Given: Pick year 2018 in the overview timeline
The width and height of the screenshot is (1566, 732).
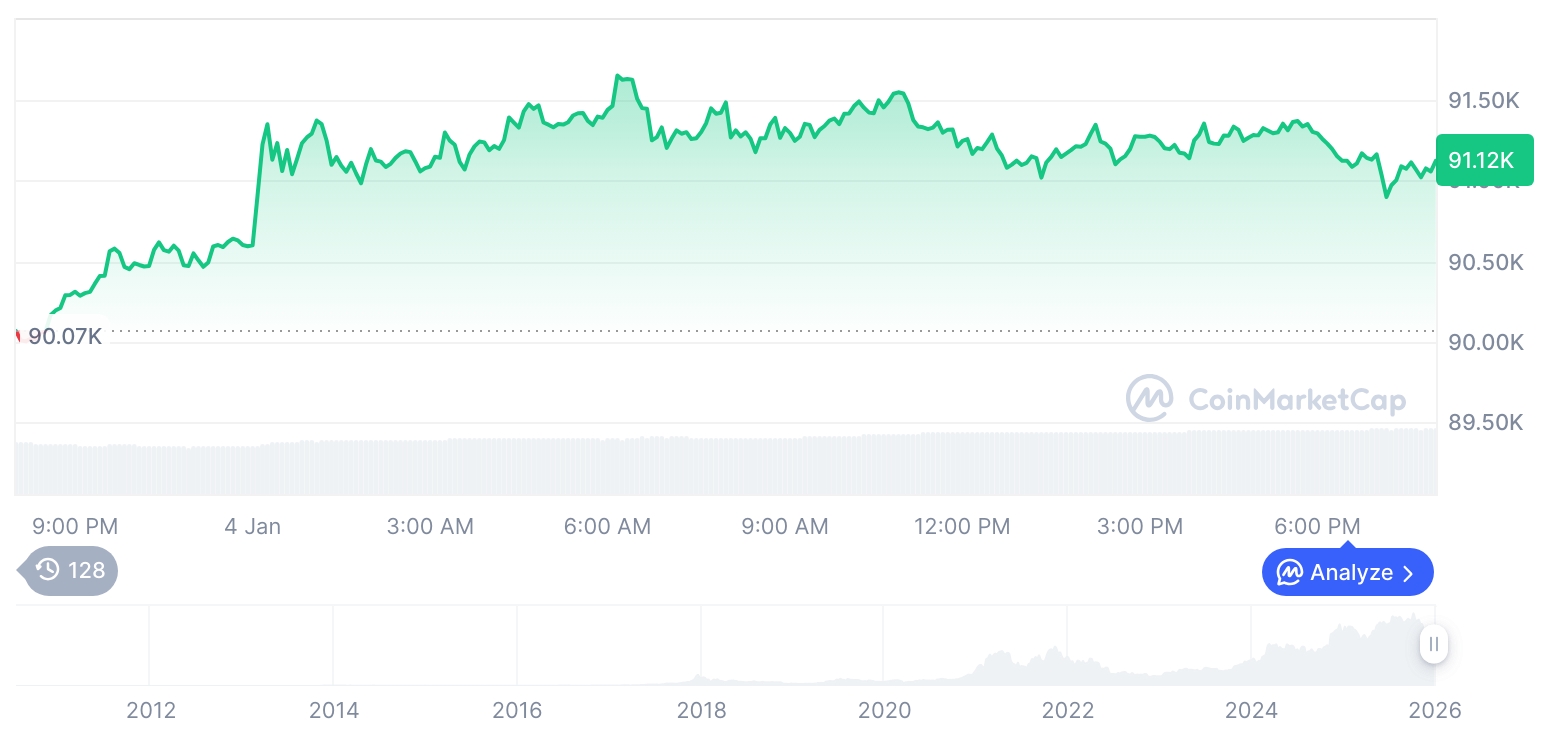Looking at the screenshot, I should [x=701, y=710].
